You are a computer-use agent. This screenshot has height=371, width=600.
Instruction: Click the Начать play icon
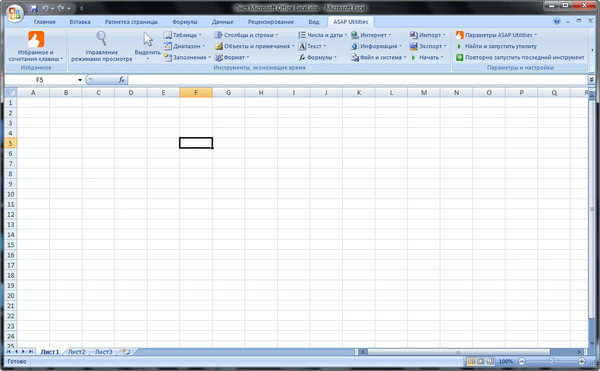tap(413, 57)
